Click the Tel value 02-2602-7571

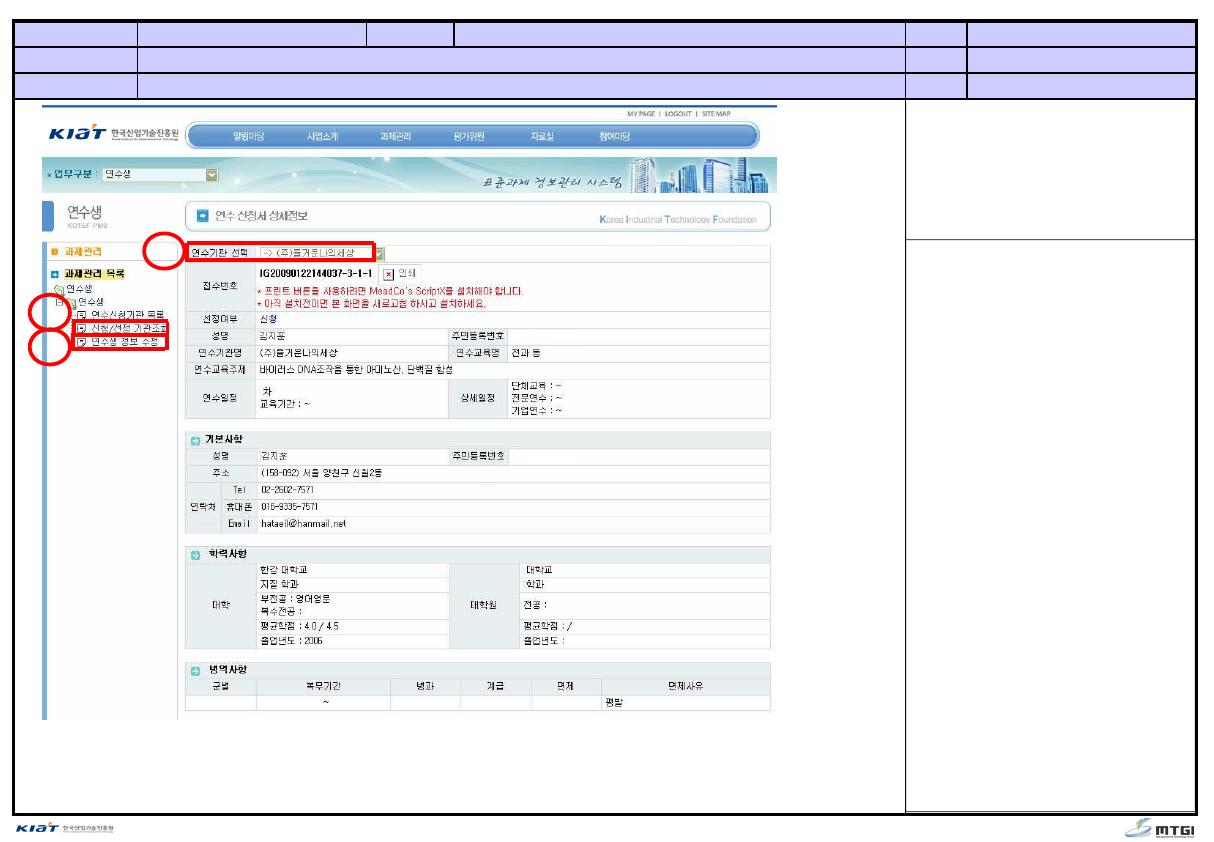(285, 490)
